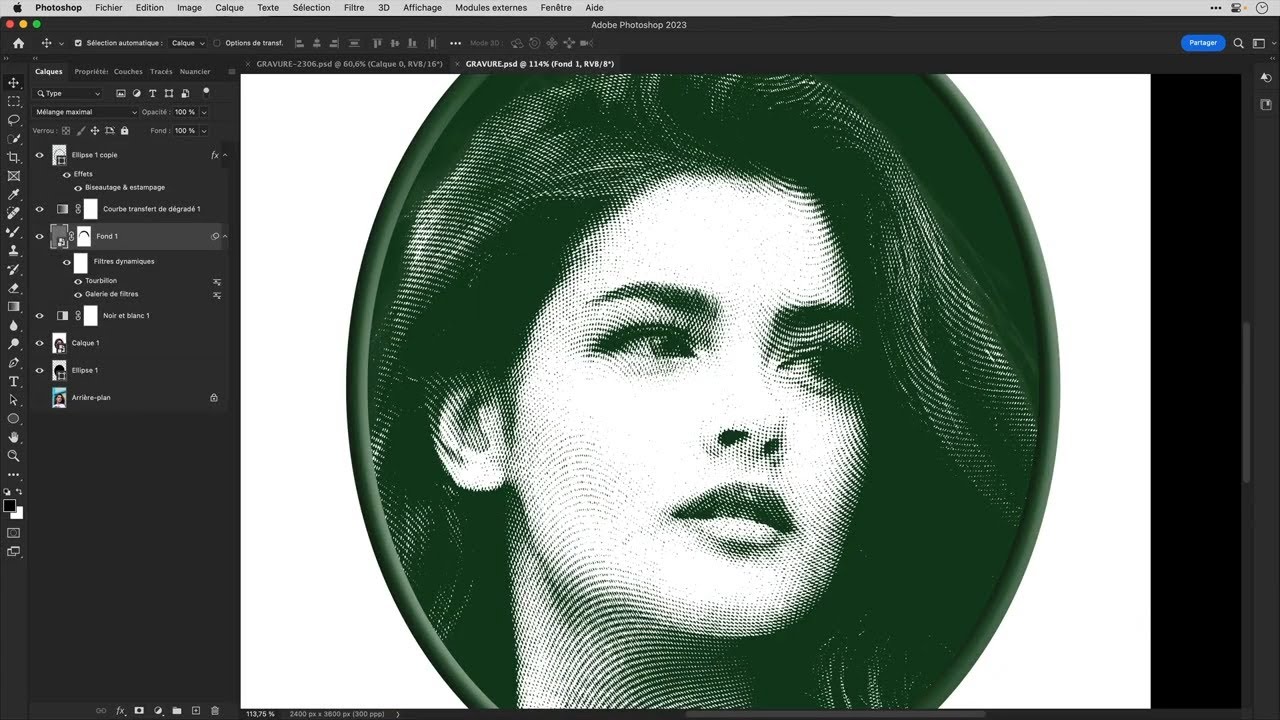This screenshot has height=720, width=1280.
Task: Open the Affichage menu
Action: tap(422, 7)
